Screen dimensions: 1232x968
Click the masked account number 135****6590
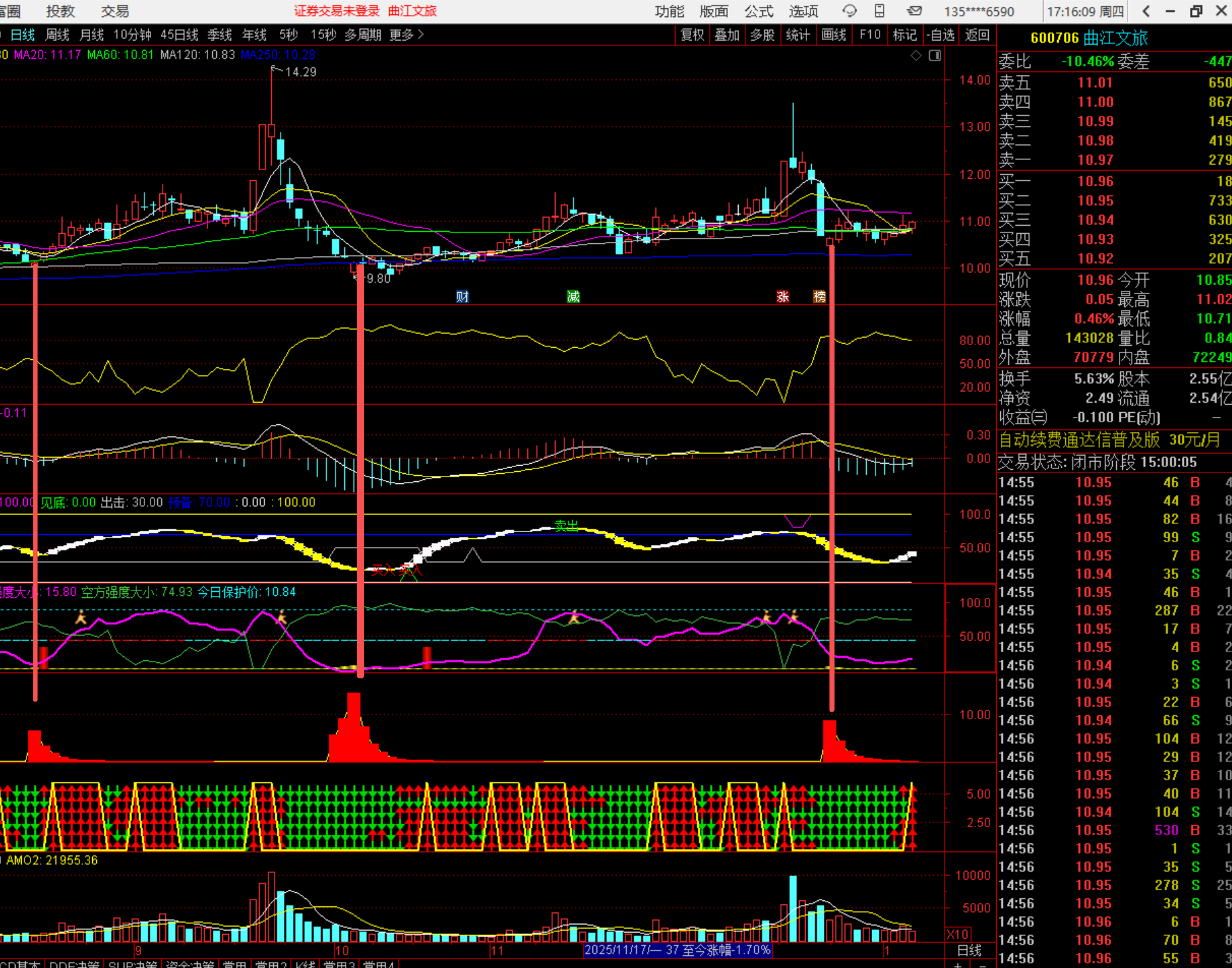pos(979,12)
